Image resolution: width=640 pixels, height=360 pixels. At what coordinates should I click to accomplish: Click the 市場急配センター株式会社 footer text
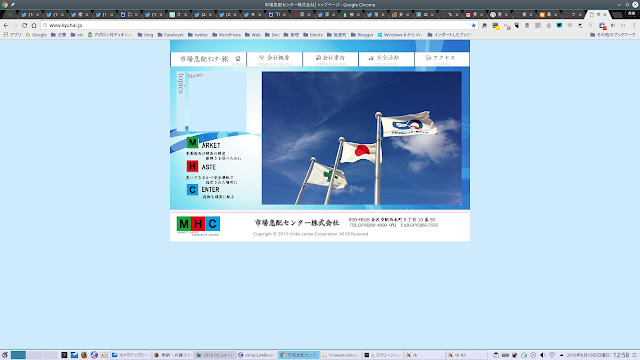tap(297, 223)
